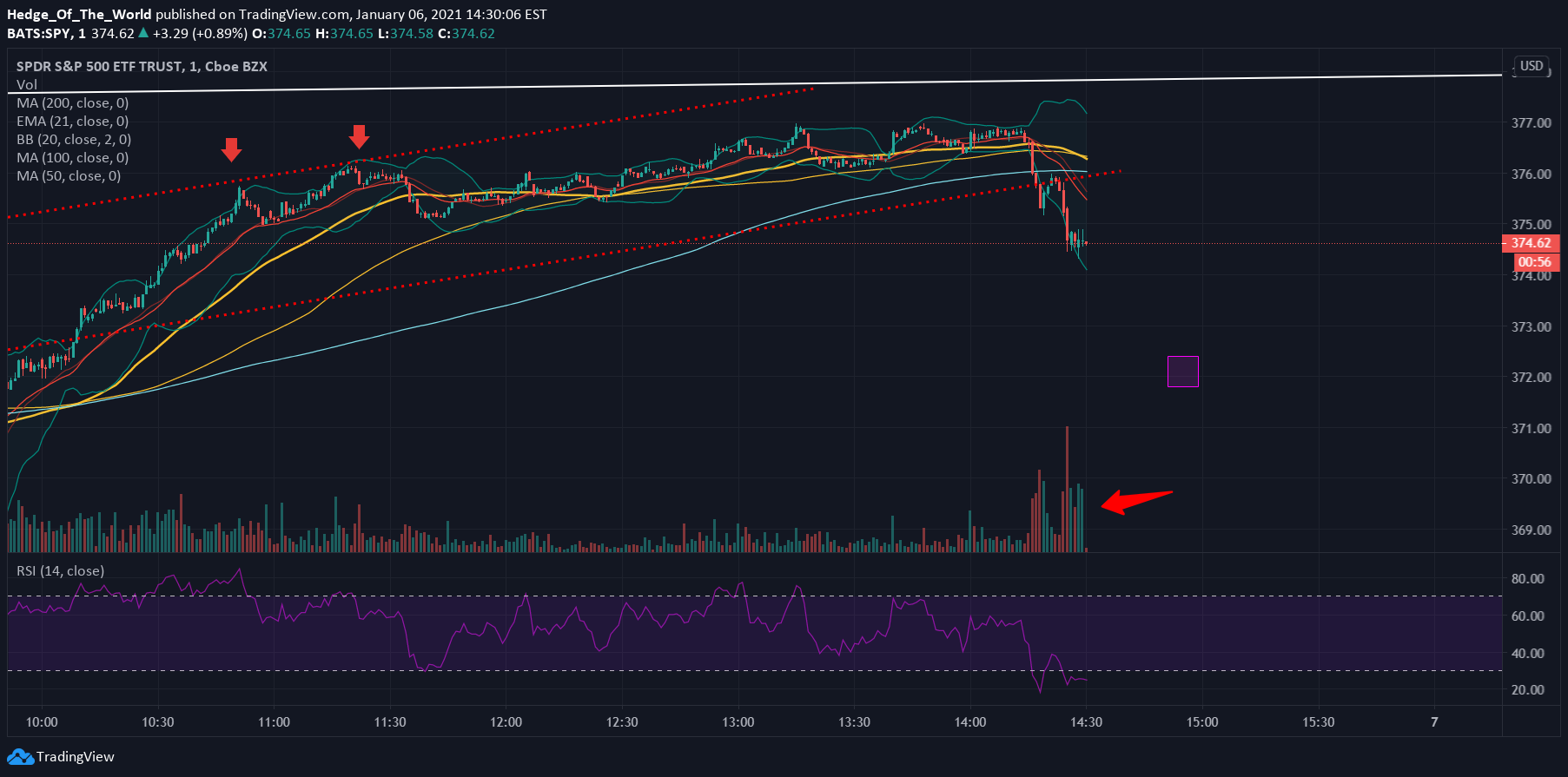Click the 10:00 time axis label
1568x777 pixels.
[42, 722]
